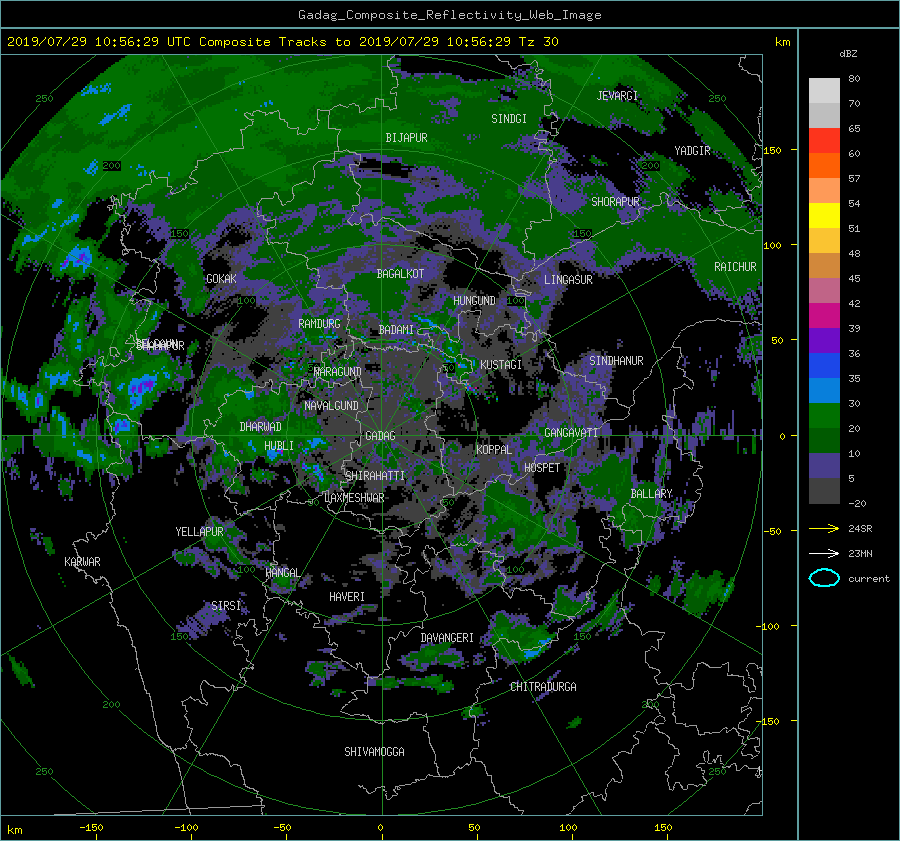Select the red 65 dBZ legend swatch
900x841 pixels.
click(824, 140)
